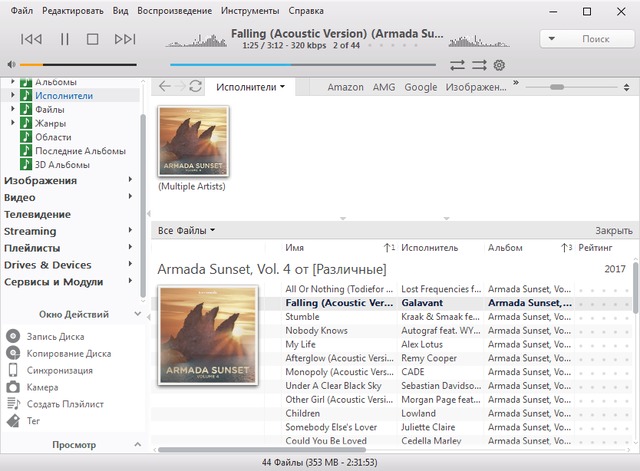Image resolution: width=640 pixels, height=471 pixels.
Task: Click the Amazon lookup link
Action: [x=345, y=87]
